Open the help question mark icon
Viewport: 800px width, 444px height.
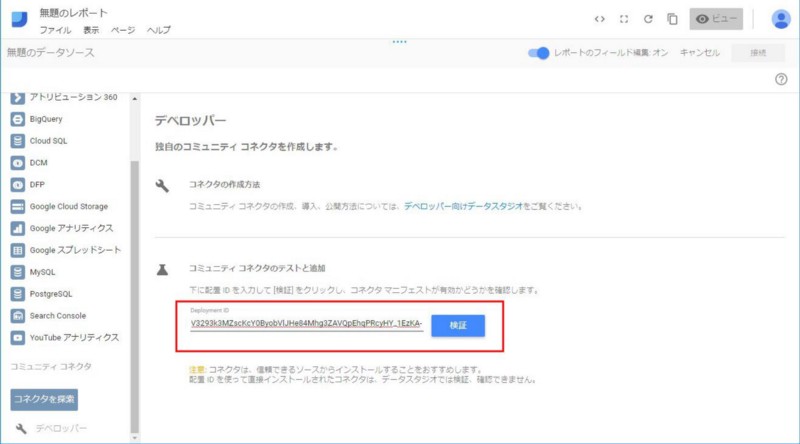(x=781, y=79)
